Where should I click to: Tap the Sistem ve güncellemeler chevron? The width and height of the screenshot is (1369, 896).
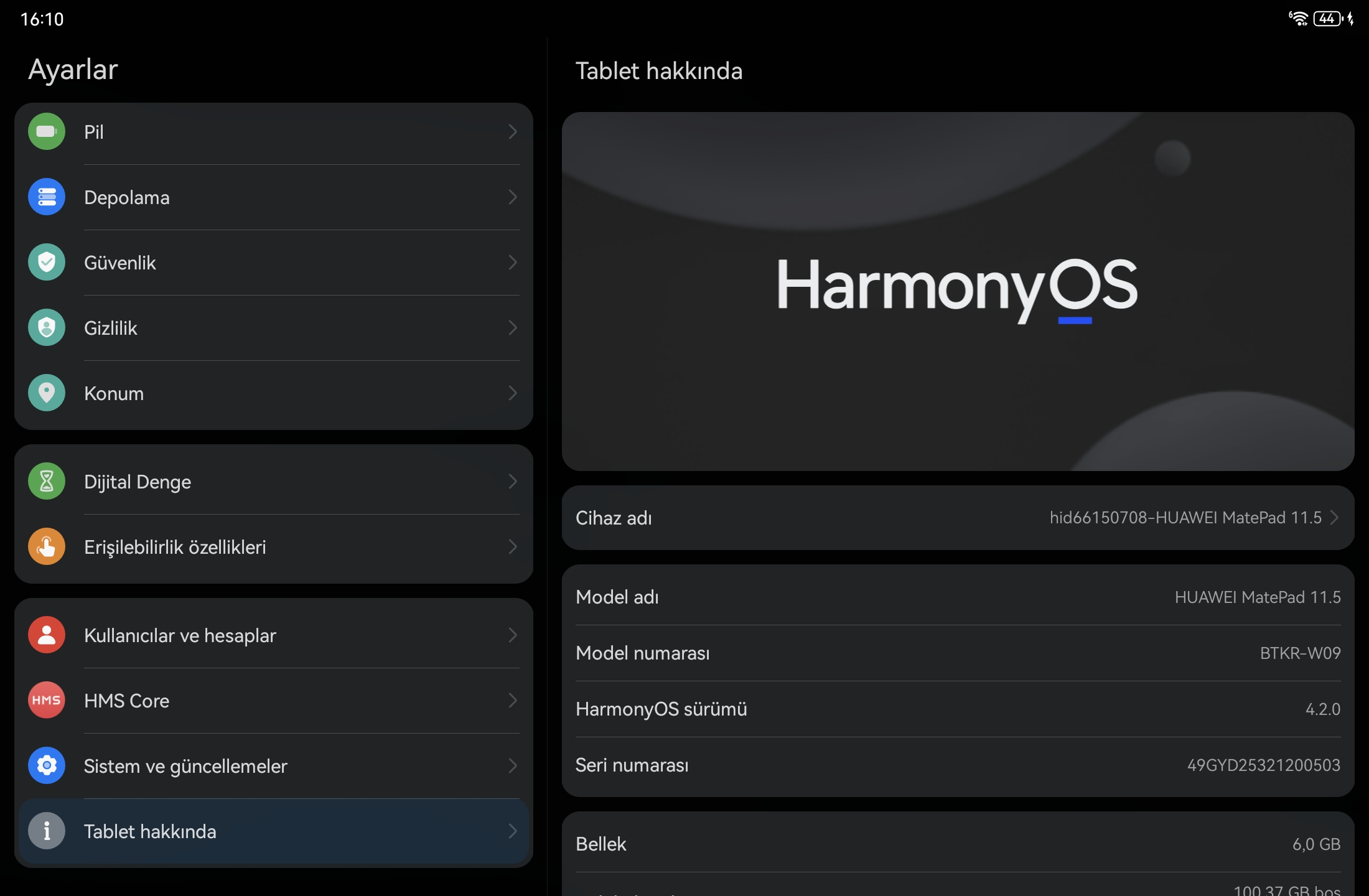pyautogui.click(x=513, y=765)
